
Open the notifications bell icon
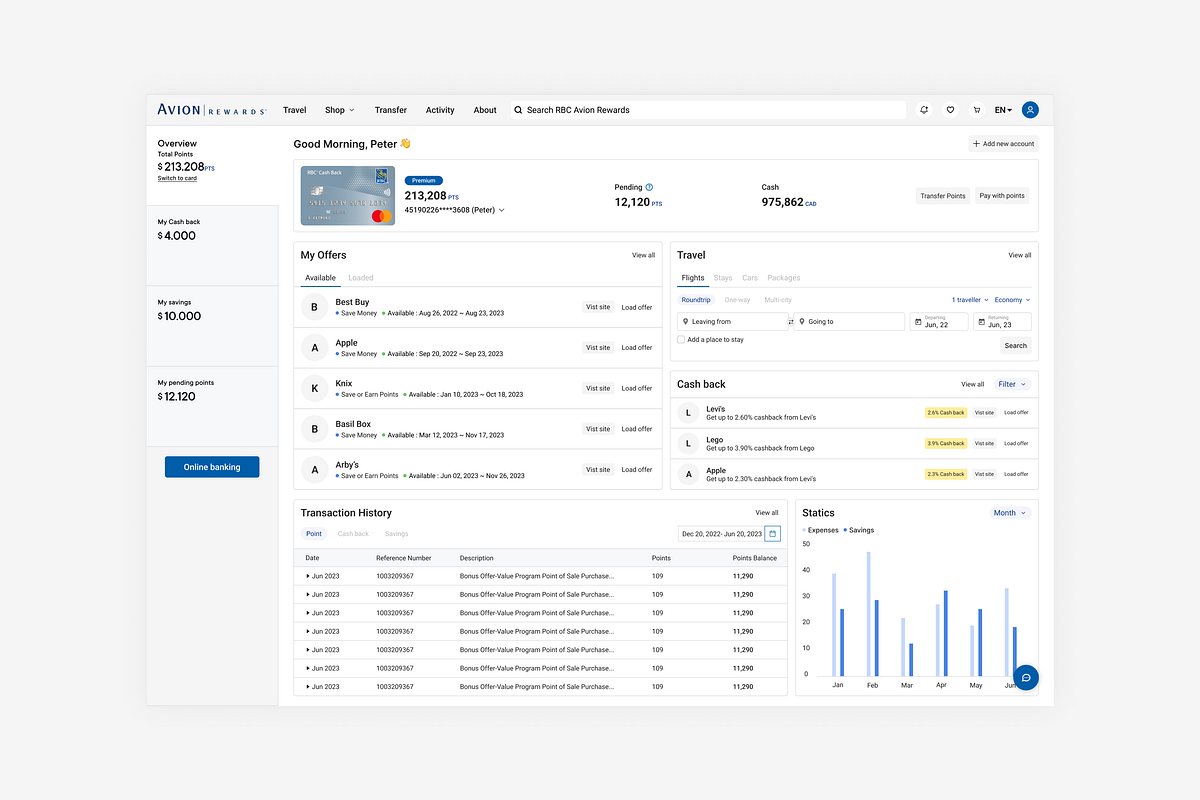(x=924, y=110)
